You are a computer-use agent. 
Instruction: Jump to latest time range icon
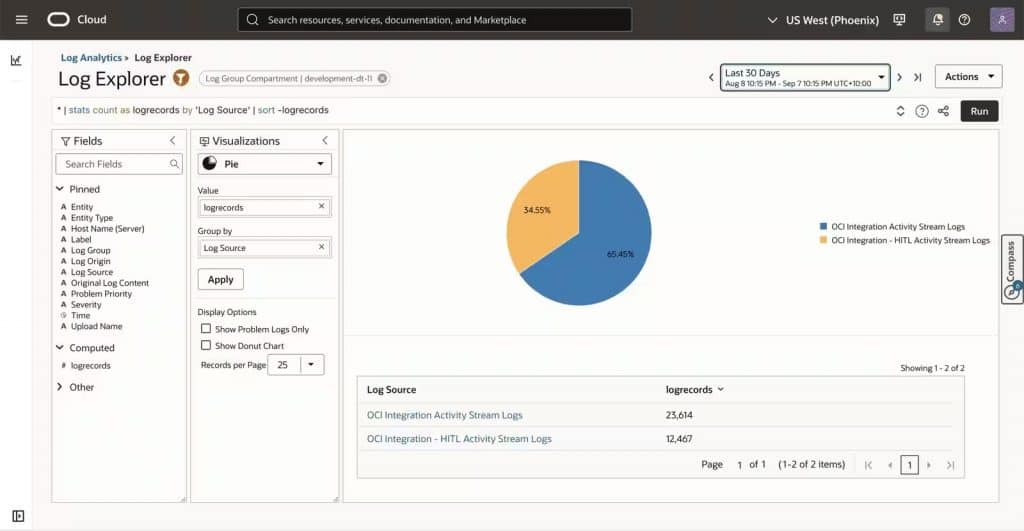(x=918, y=77)
